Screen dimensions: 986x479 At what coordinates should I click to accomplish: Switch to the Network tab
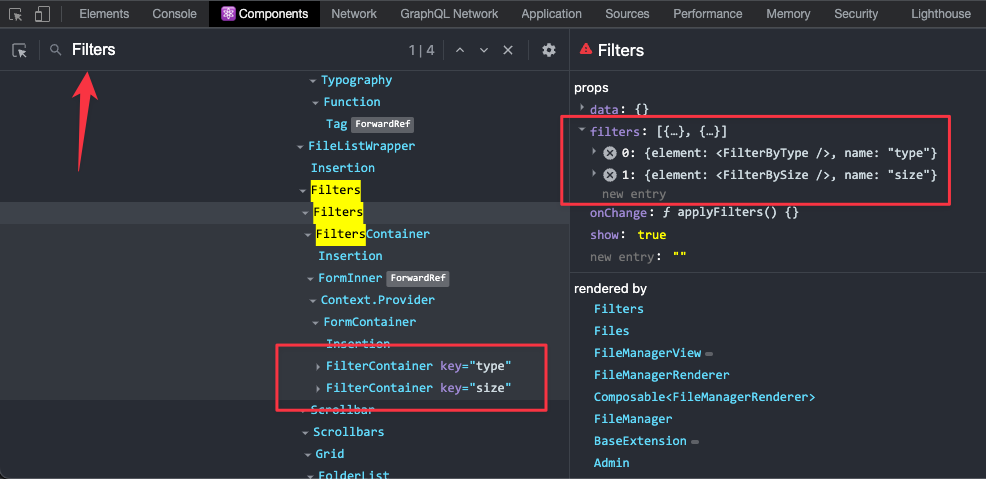click(354, 14)
